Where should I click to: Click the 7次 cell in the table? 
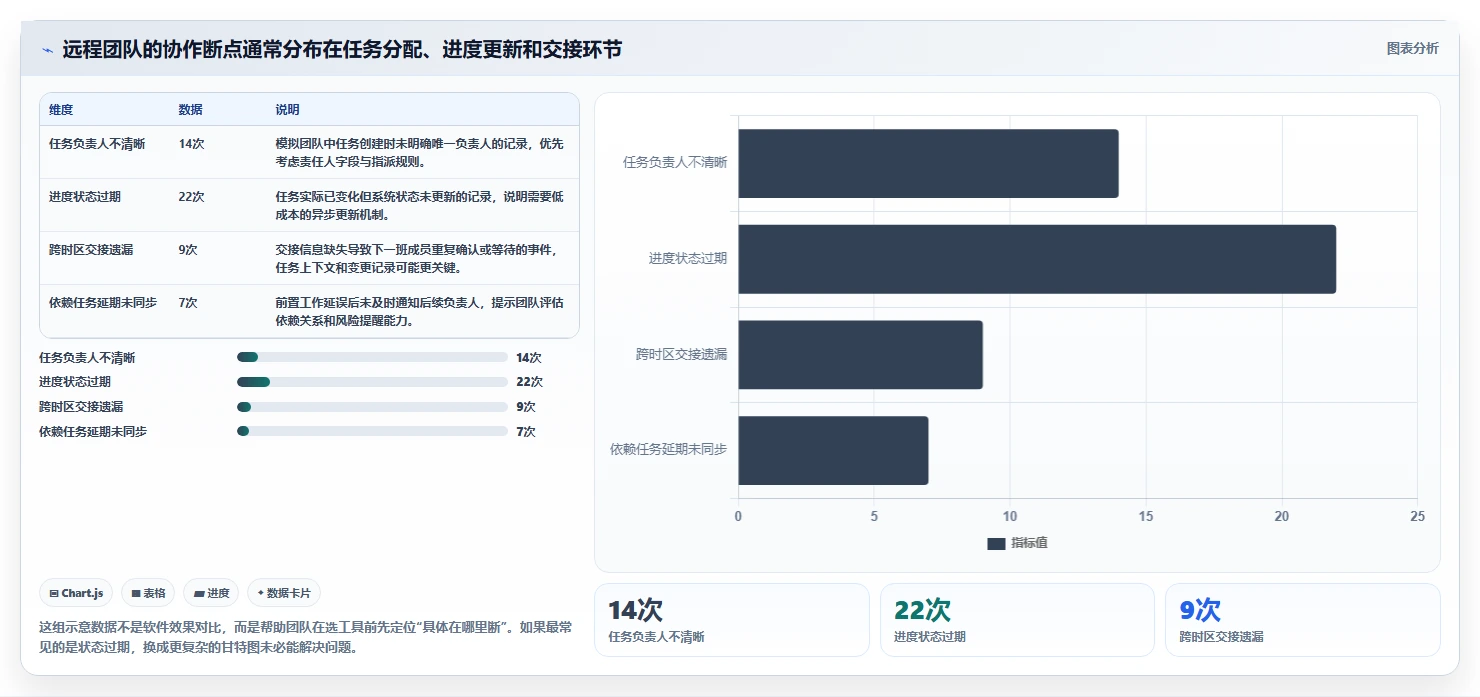pos(188,303)
